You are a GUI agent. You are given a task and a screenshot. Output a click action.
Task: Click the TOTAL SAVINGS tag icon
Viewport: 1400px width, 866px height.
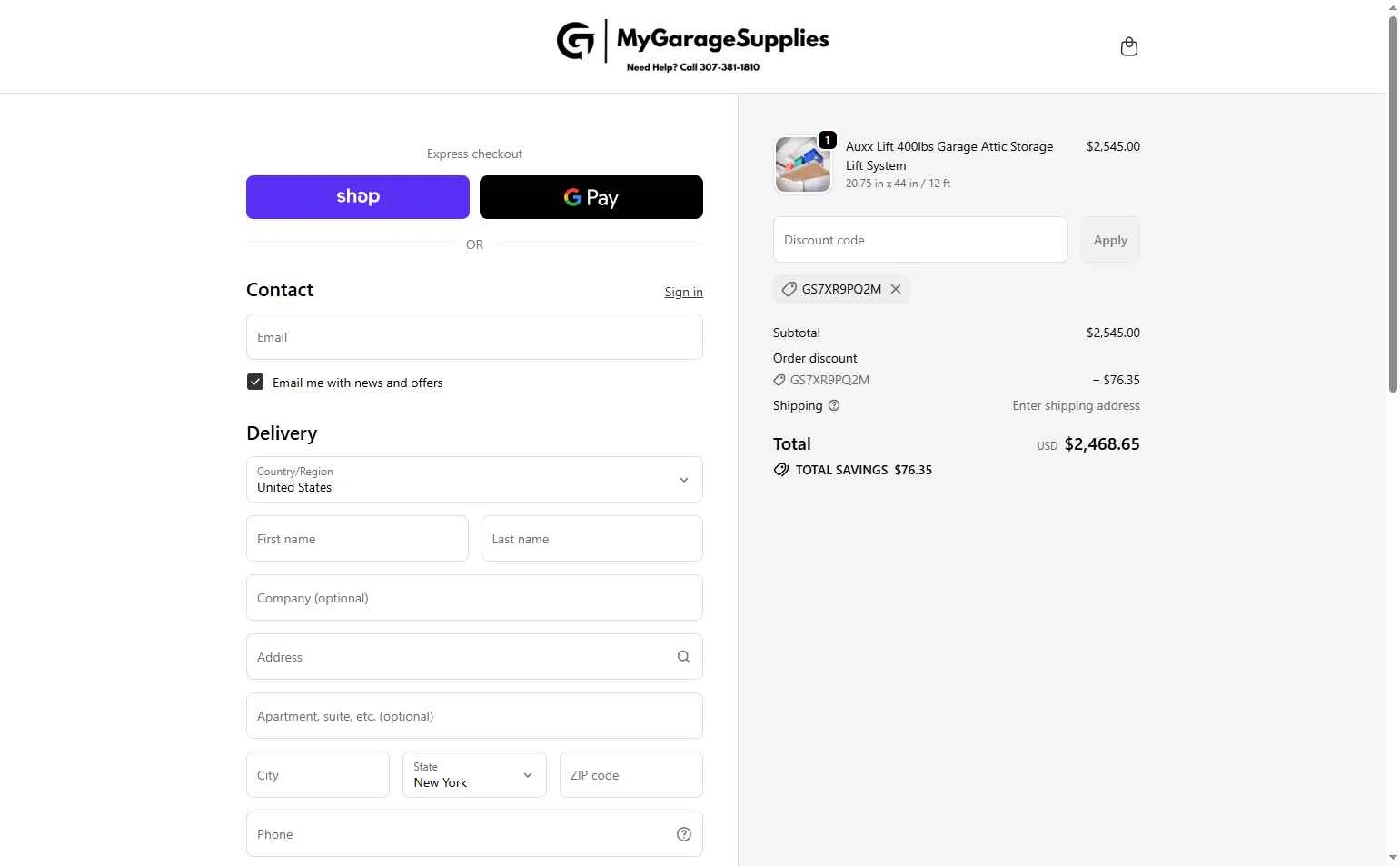[781, 470]
